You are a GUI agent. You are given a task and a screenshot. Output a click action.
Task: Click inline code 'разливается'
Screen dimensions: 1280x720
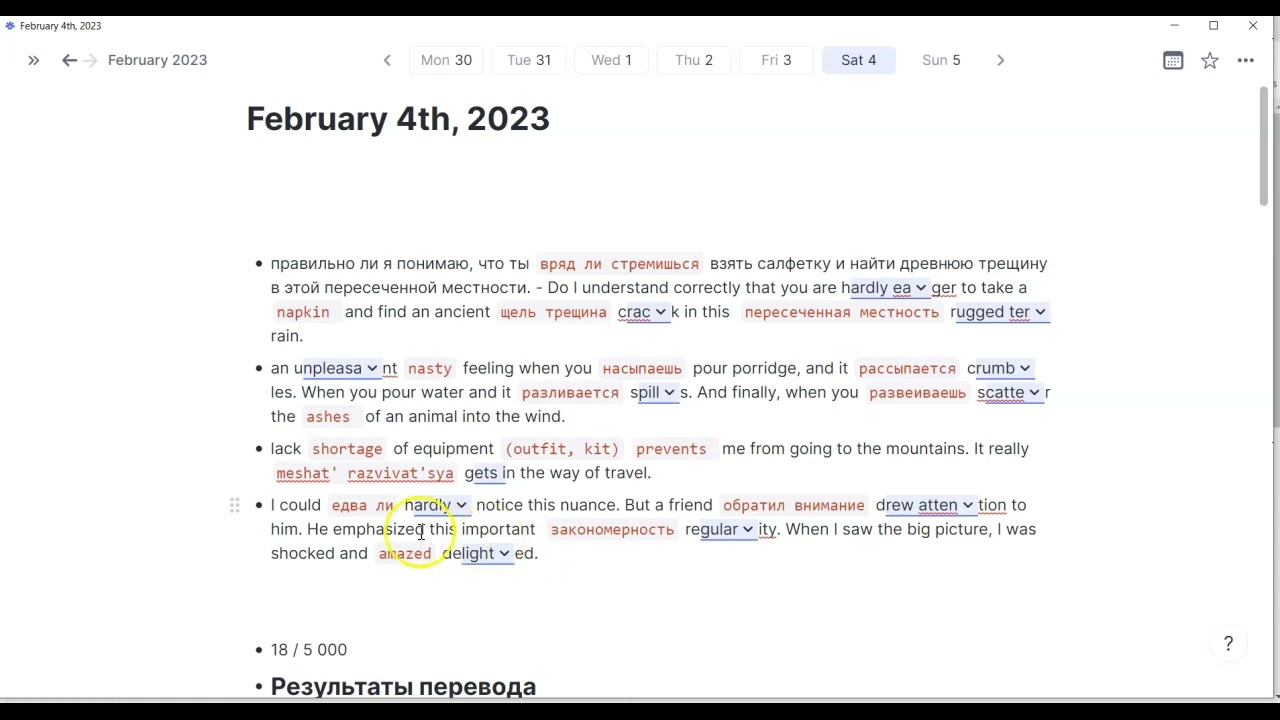tap(570, 392)
